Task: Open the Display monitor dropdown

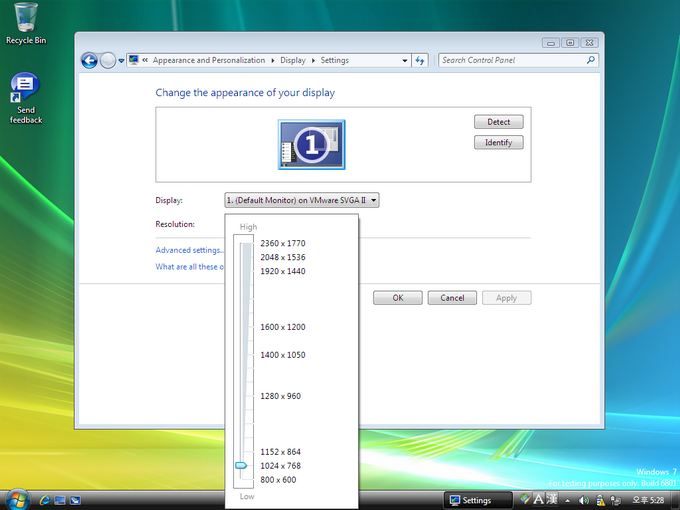Action: tap(302, 200)
